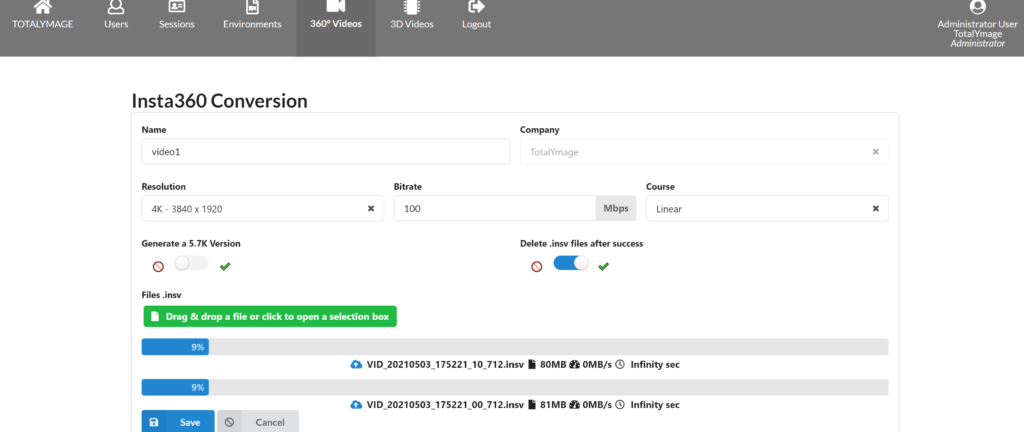The width and height of the screenshot is (1024, 432).
Task: Open the Company dropdown showing TotalYmage
Action: (x=704, y=151)
